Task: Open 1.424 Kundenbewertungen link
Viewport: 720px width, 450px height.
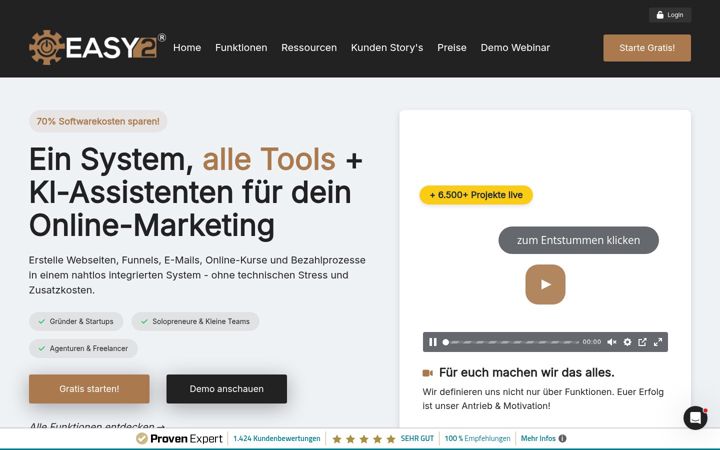Action: [x=276, y=439]
